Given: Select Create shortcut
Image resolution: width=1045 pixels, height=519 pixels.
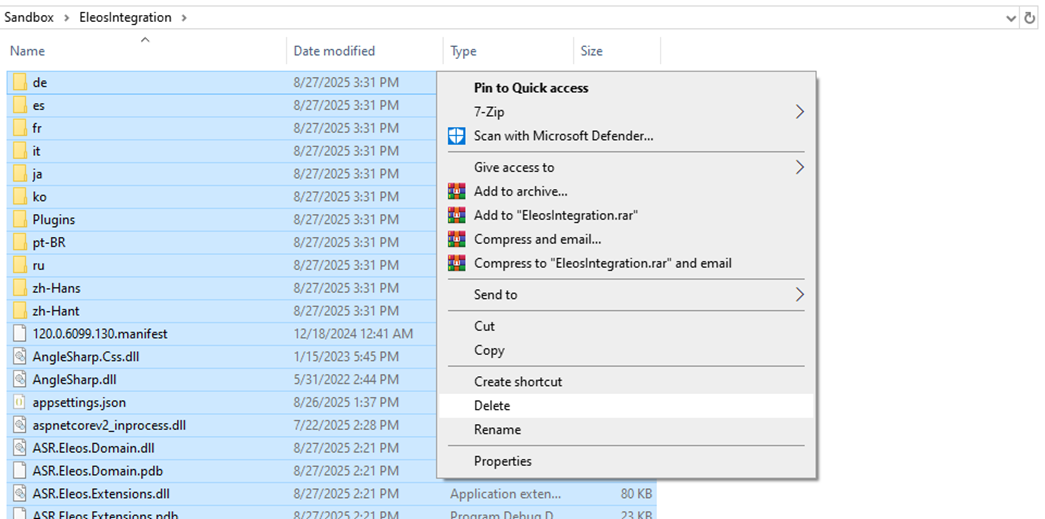Looking at the screenshot, I should 518,382.
